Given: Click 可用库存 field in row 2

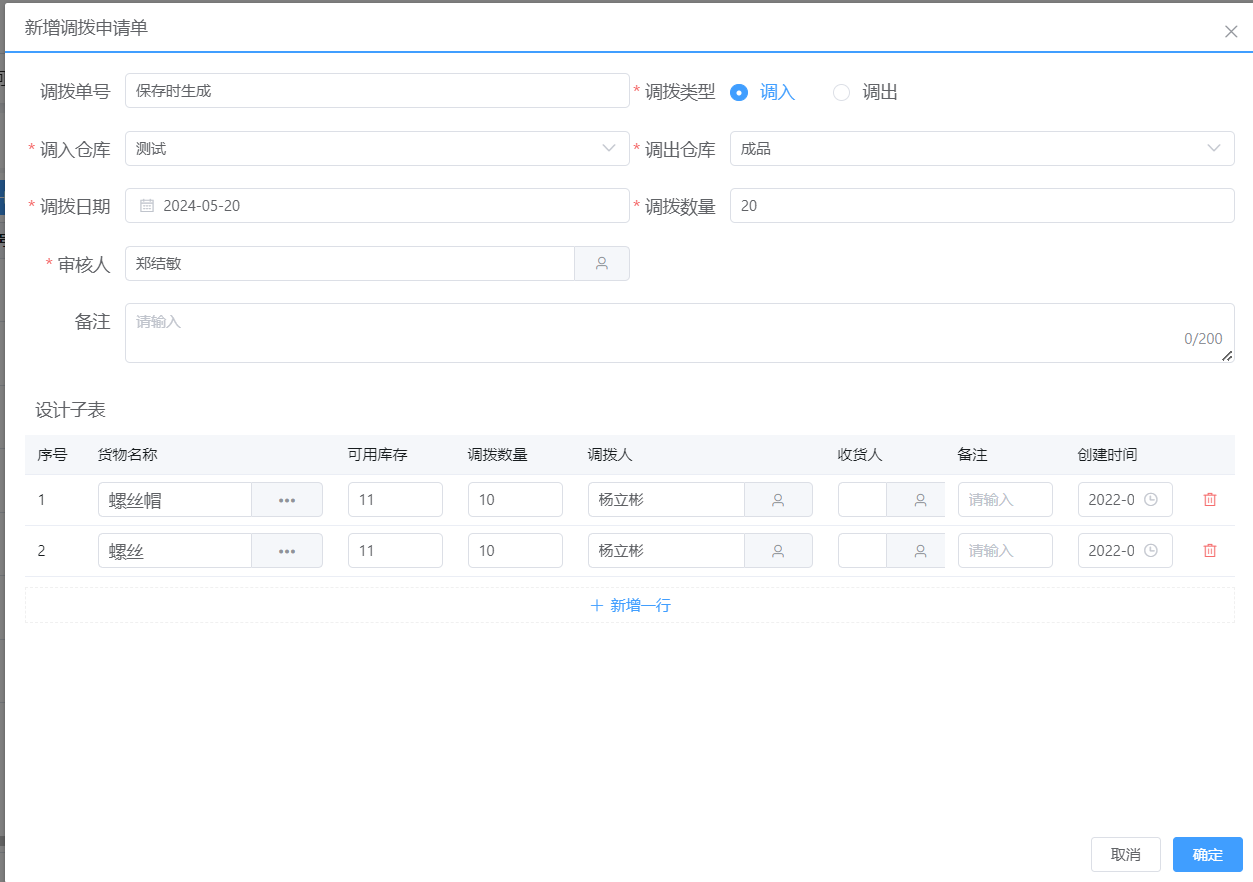Looking at the screenshot, I should [395, 551].
